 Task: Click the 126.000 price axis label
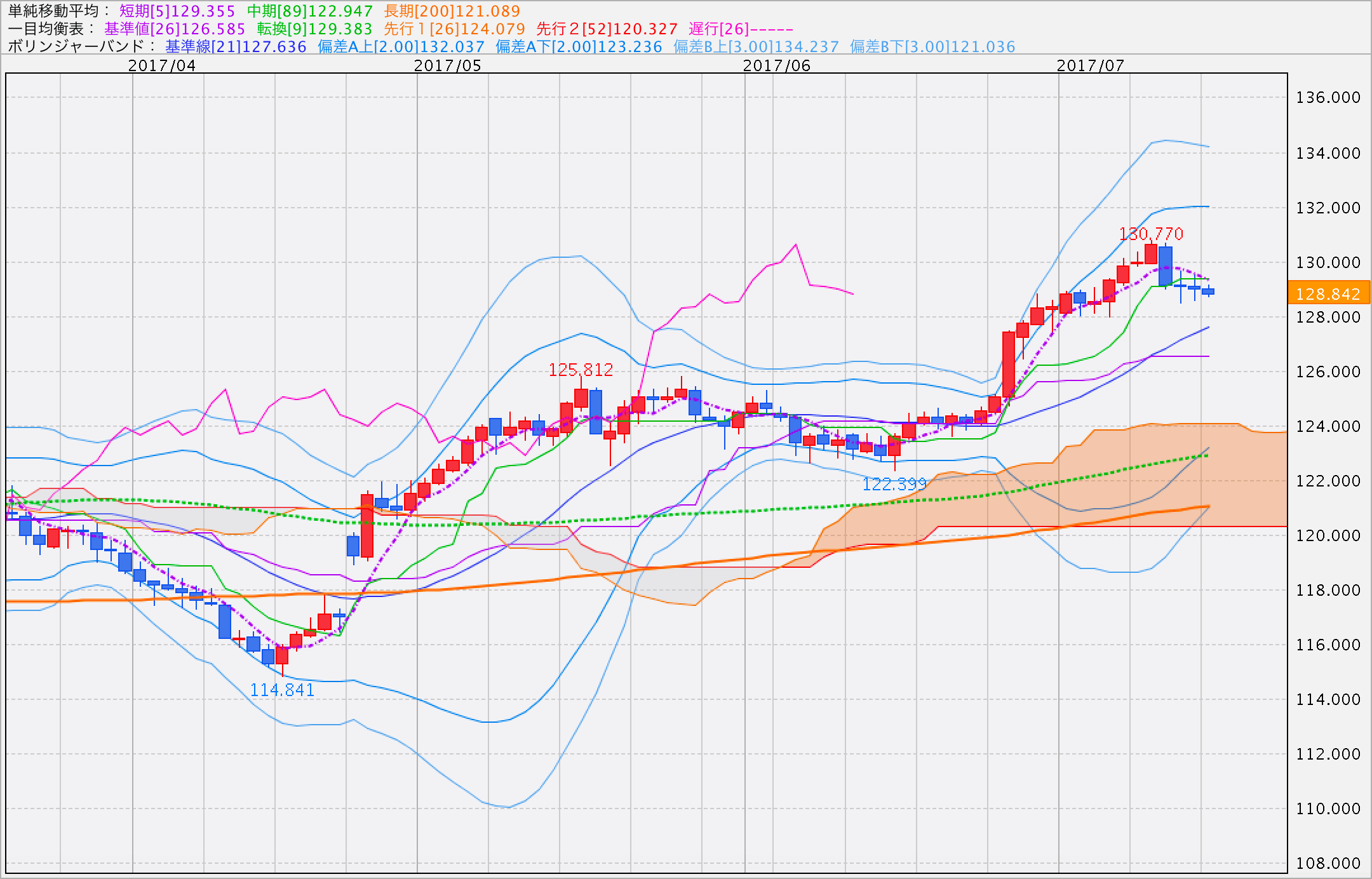pyautogui.click(x=1329, y=372)
